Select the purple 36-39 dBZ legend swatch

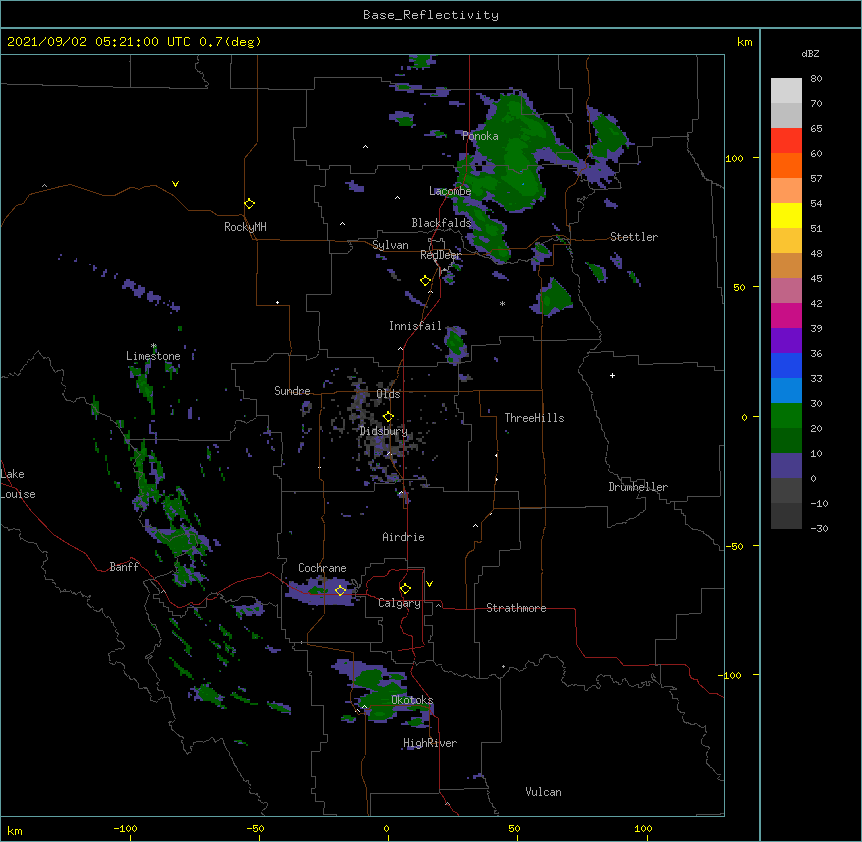click(x=786, y=341)
